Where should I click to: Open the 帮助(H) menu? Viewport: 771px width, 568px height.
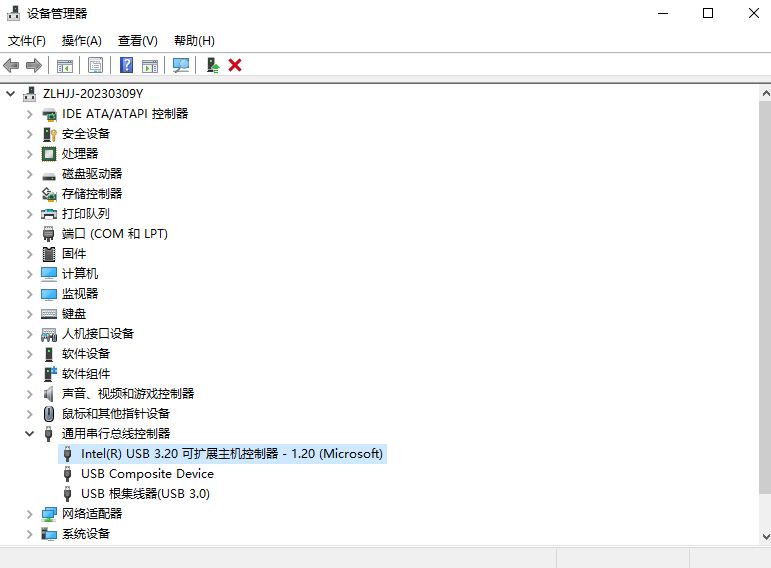click(194, 41)
